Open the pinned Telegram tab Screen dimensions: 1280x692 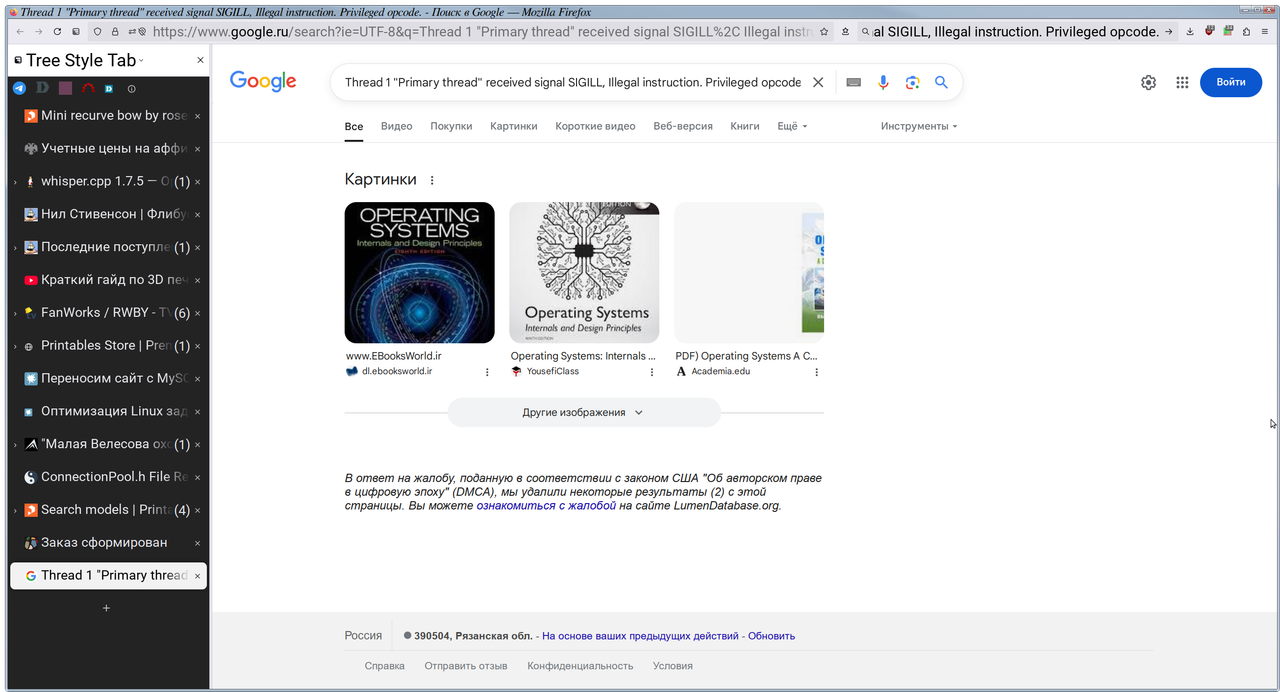[19, 89]
